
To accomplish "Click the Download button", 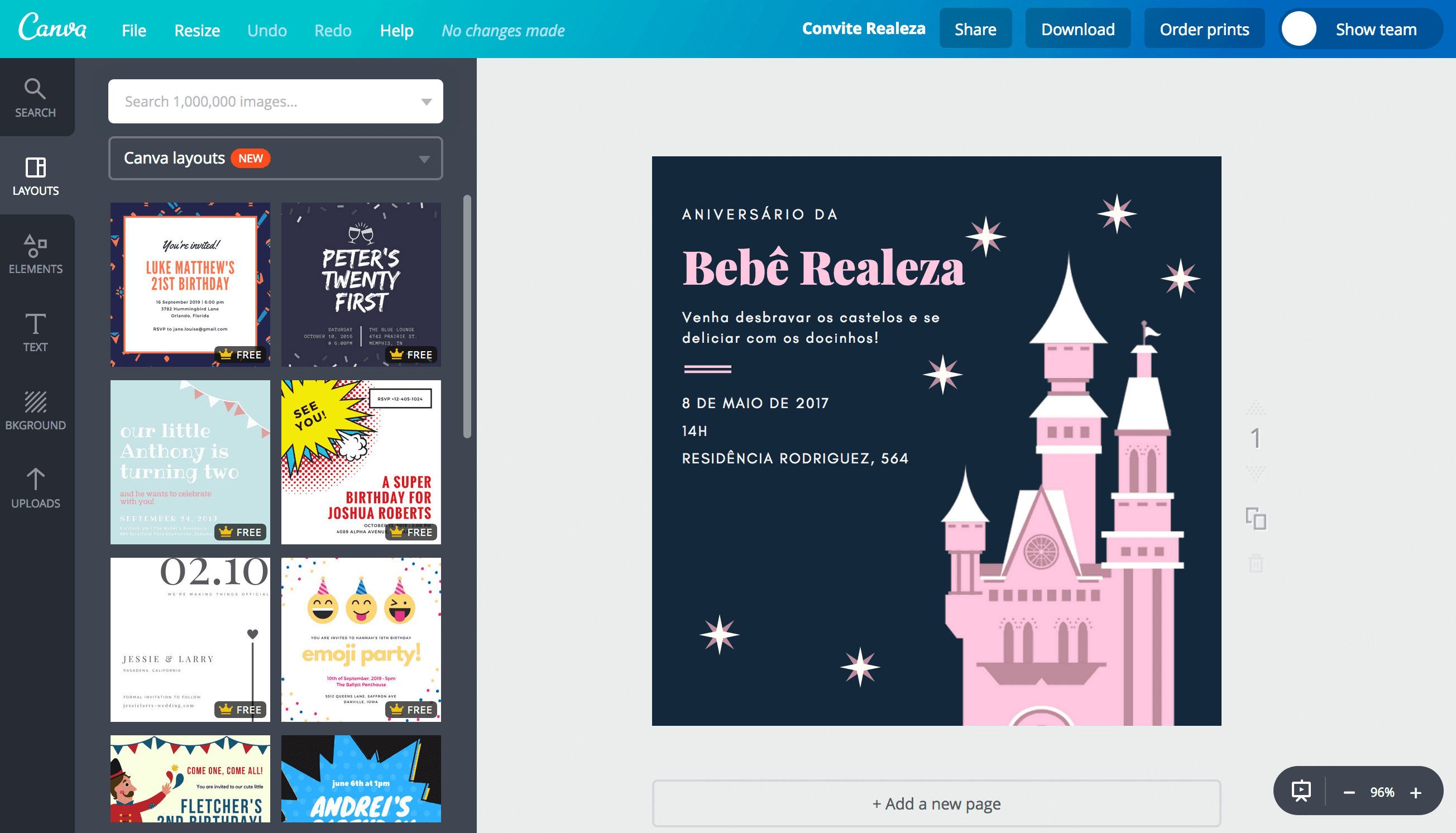I will [1078, 28].
